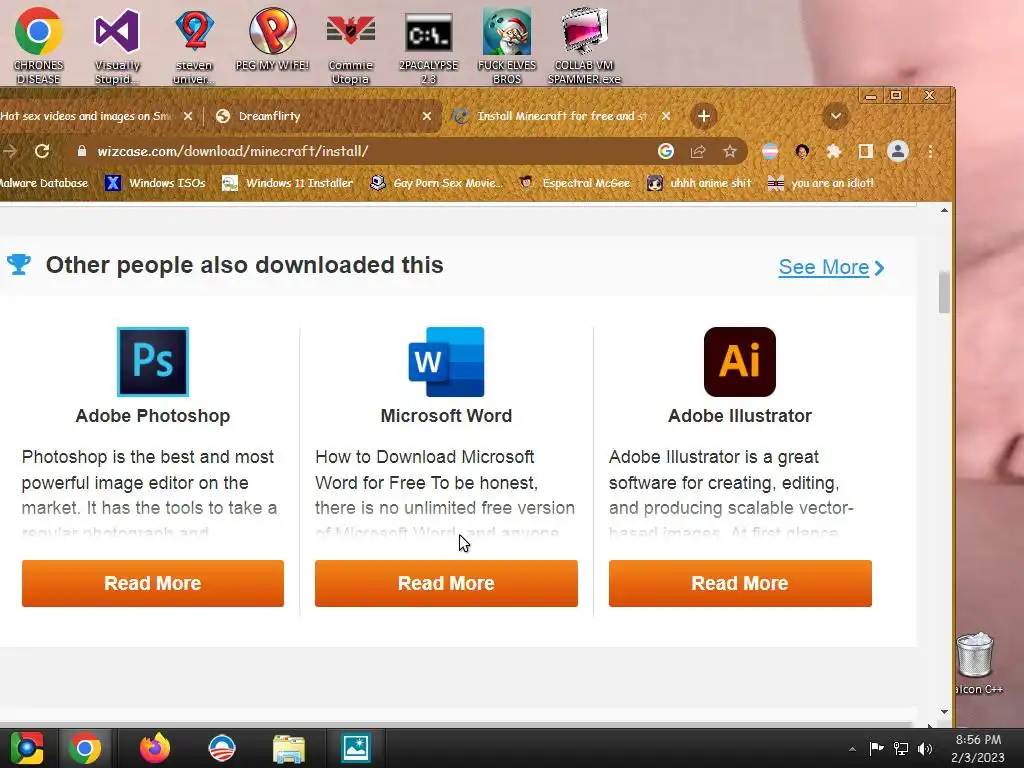Screen dimensions: 1024x768
Task: Click the forward navigation arrow
Action: coord(9,152)
